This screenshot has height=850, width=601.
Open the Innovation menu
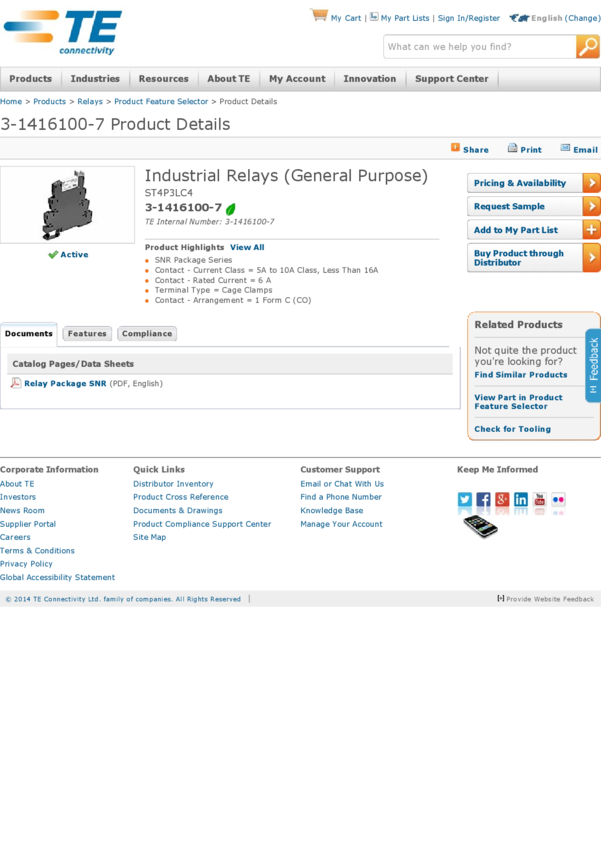coord(370,79)
